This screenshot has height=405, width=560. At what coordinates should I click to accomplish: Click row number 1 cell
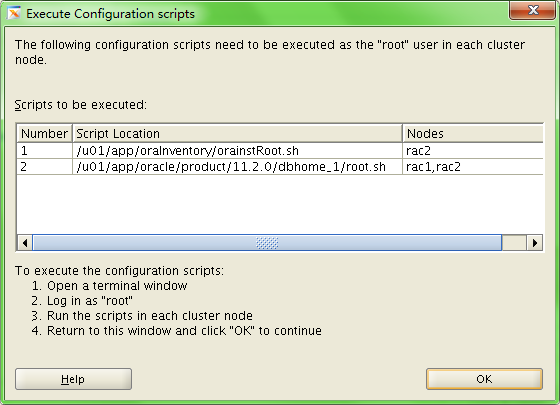pyautogui.click(x=44, y=151)
